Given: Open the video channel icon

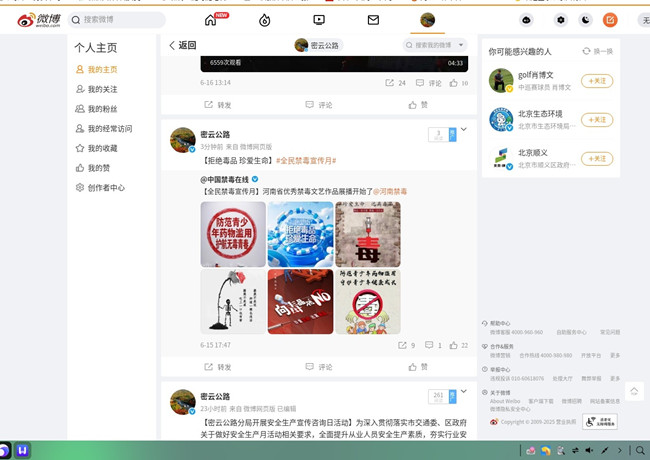Looking at the screenshot, I should tap(319, 19).
